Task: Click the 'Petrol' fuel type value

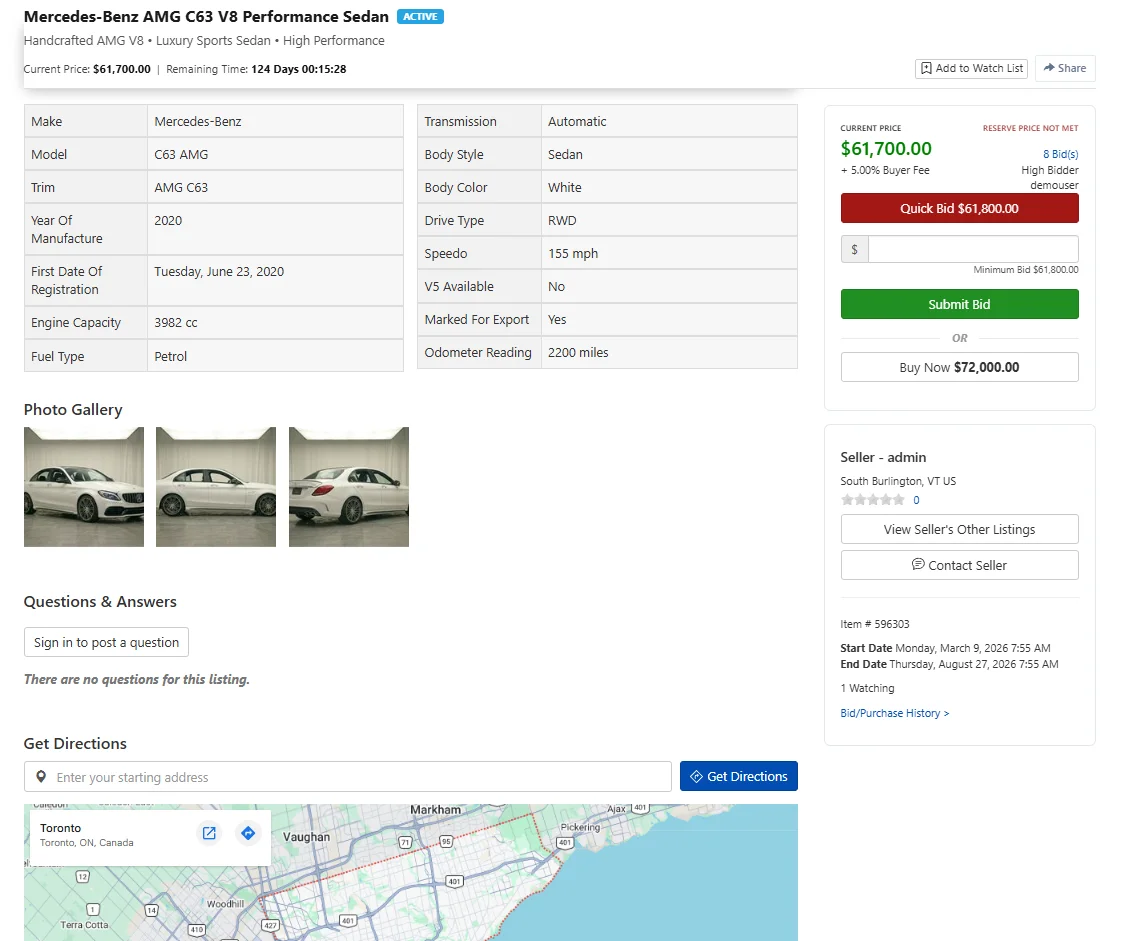Action: [171, 356]
